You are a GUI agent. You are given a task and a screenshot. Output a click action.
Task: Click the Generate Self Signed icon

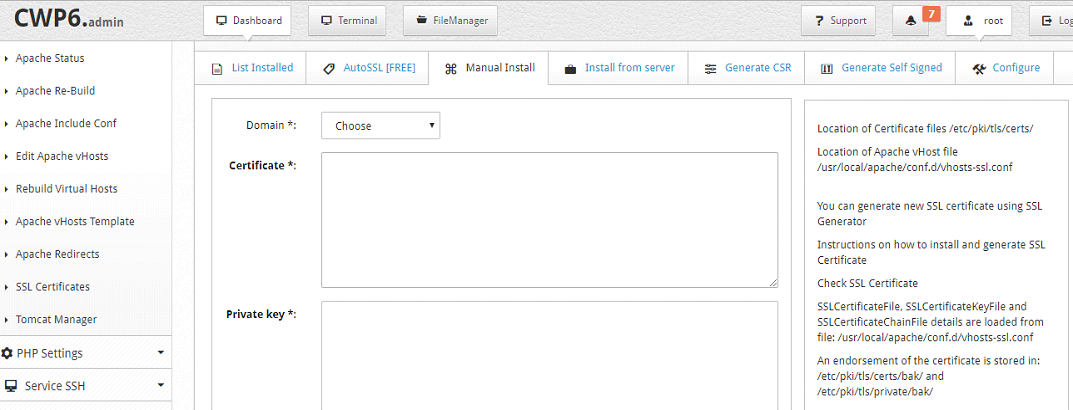[826, 68]
